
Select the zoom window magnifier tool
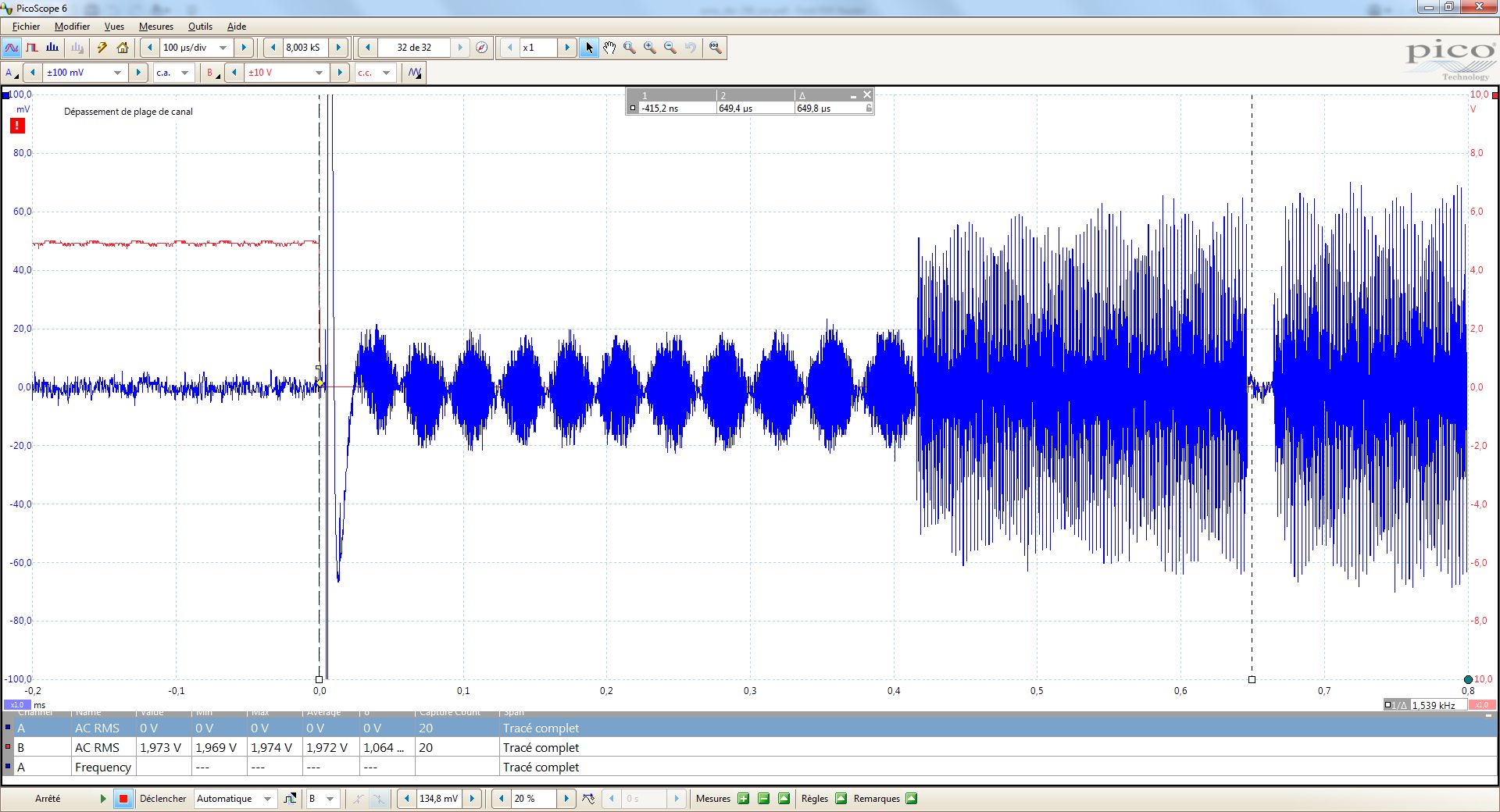[x=630, y=48]
